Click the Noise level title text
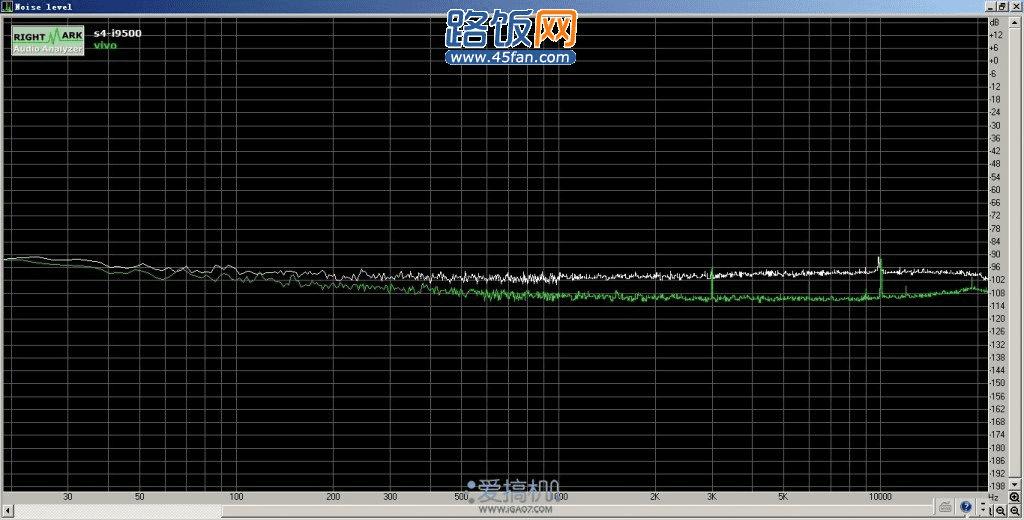The width and height of the screenshot is (1024, 520). point(43,7)
